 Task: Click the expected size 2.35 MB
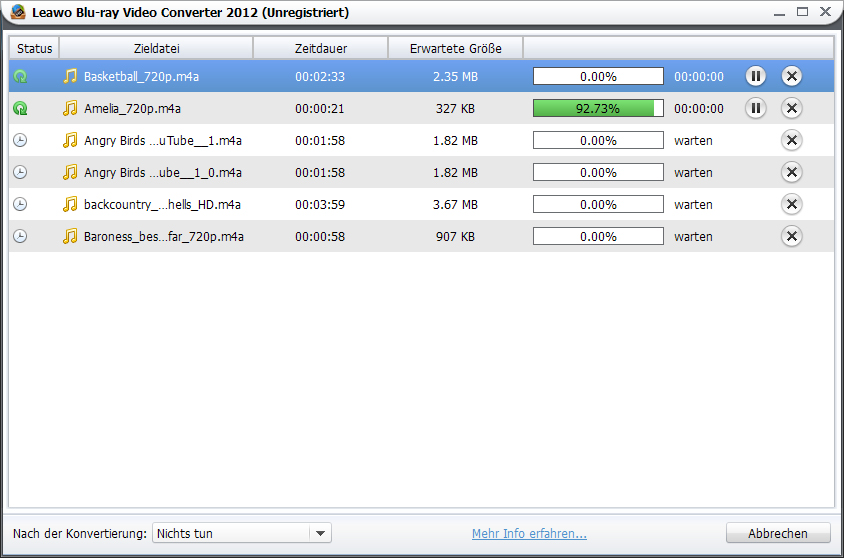click(x=455, y=76)
